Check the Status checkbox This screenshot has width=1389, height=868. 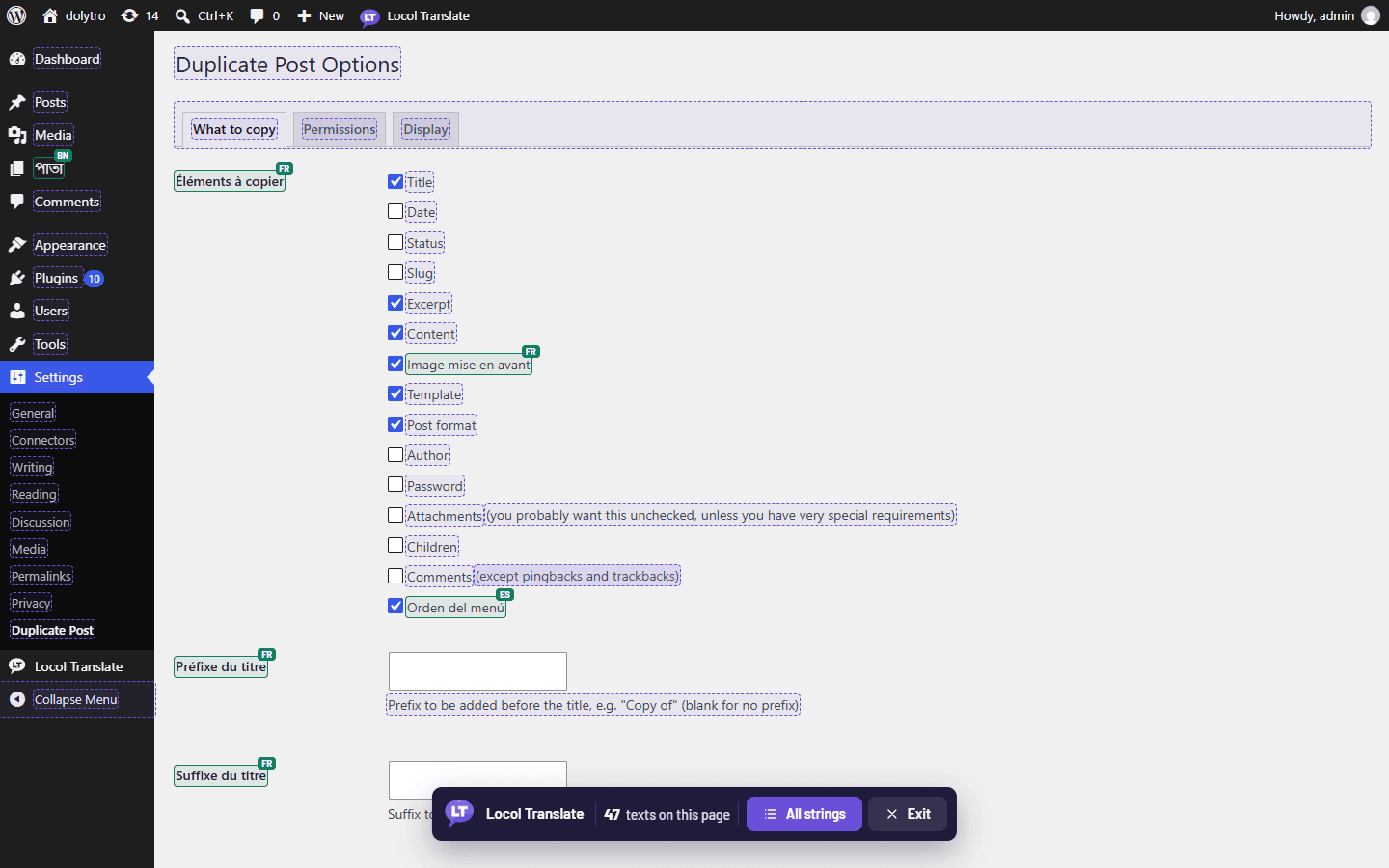tap(395, 242)
